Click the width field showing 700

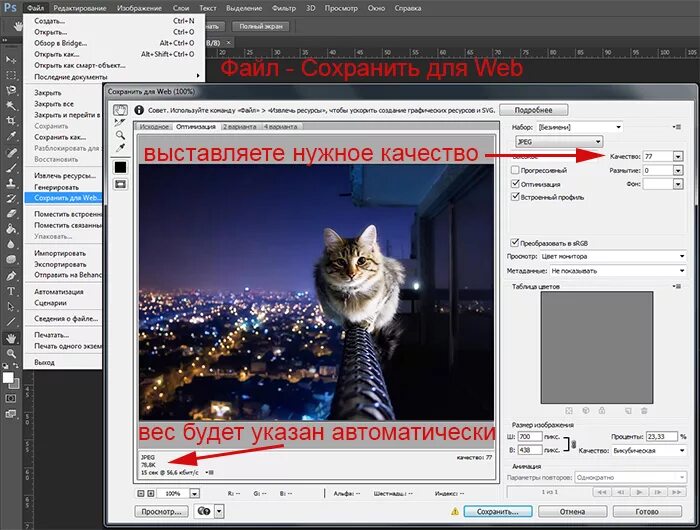click(x=530, y=436)
